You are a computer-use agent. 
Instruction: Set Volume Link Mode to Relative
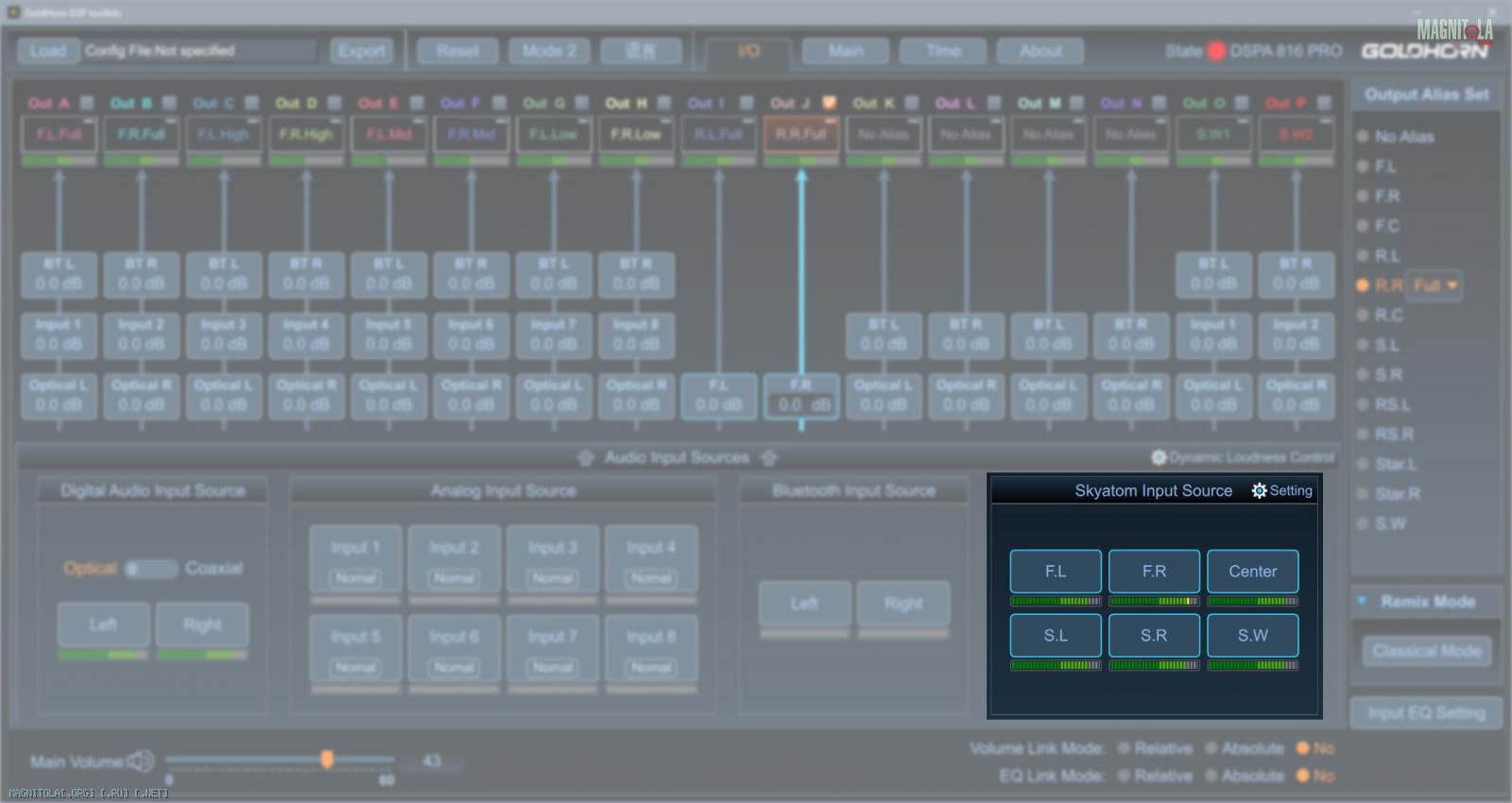(1124, 748)
